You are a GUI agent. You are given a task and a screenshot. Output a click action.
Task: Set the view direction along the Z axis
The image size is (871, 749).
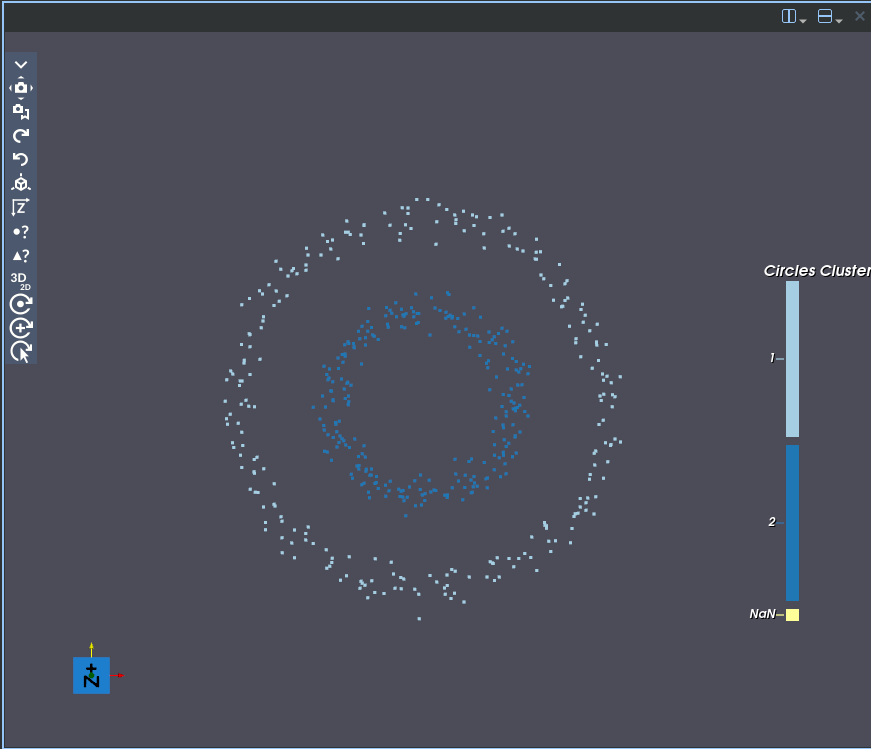[x=21, y=207]
